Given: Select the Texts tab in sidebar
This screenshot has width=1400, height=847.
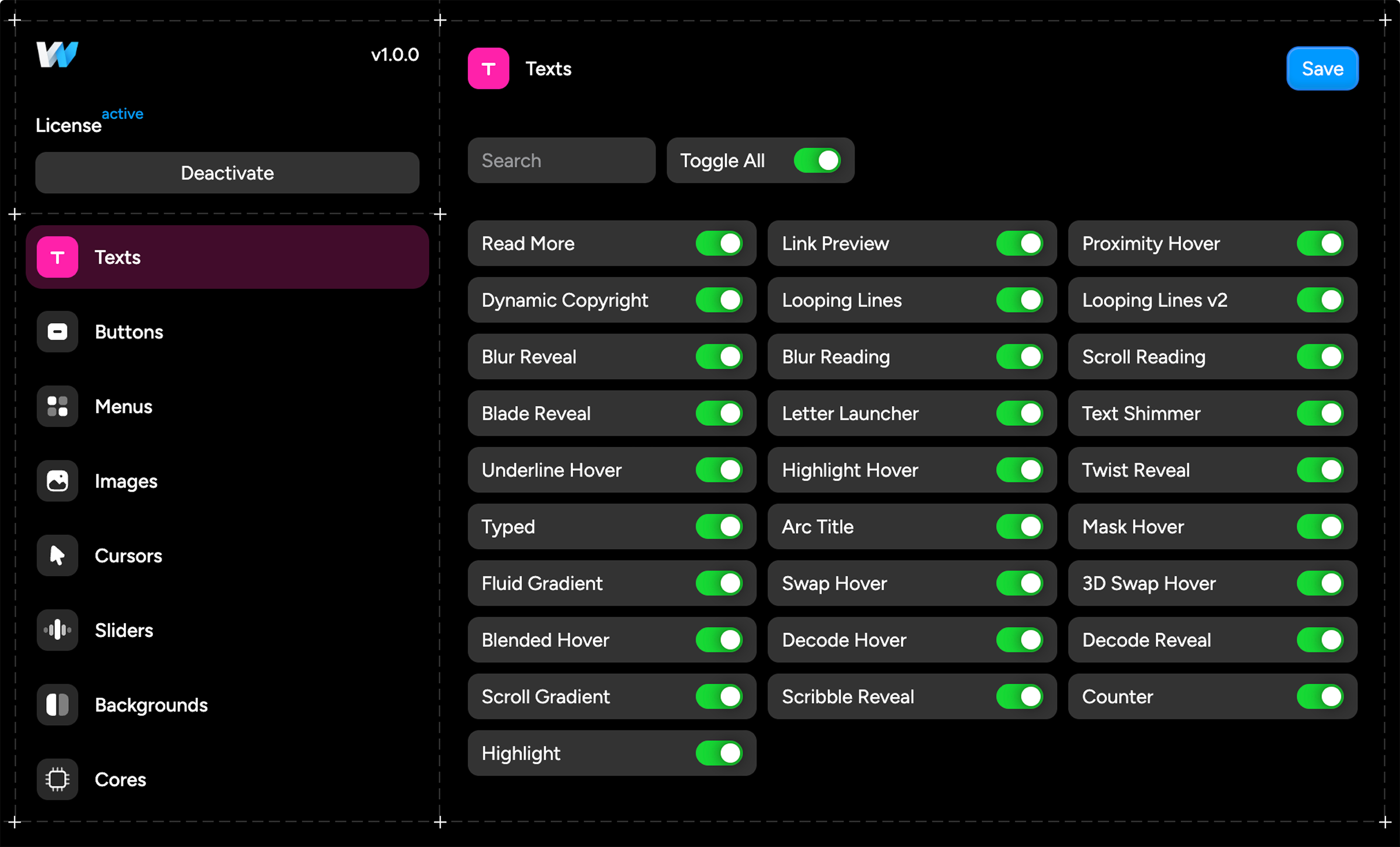Looking at the screenshot, I should [228, 257].
